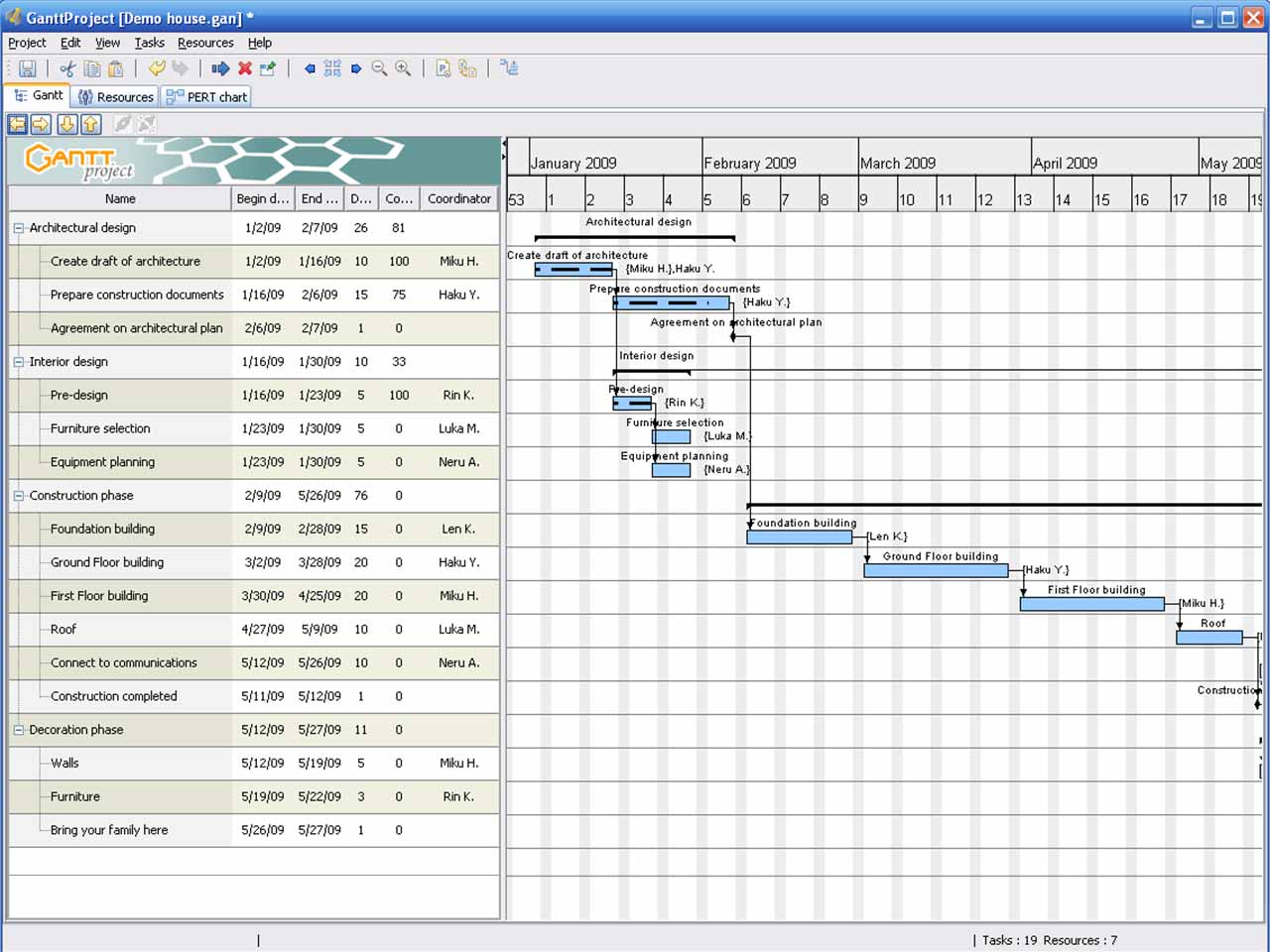Select the Connect to communications row
This screenshot has width=1270, height=952.
(x=254, y=663)
